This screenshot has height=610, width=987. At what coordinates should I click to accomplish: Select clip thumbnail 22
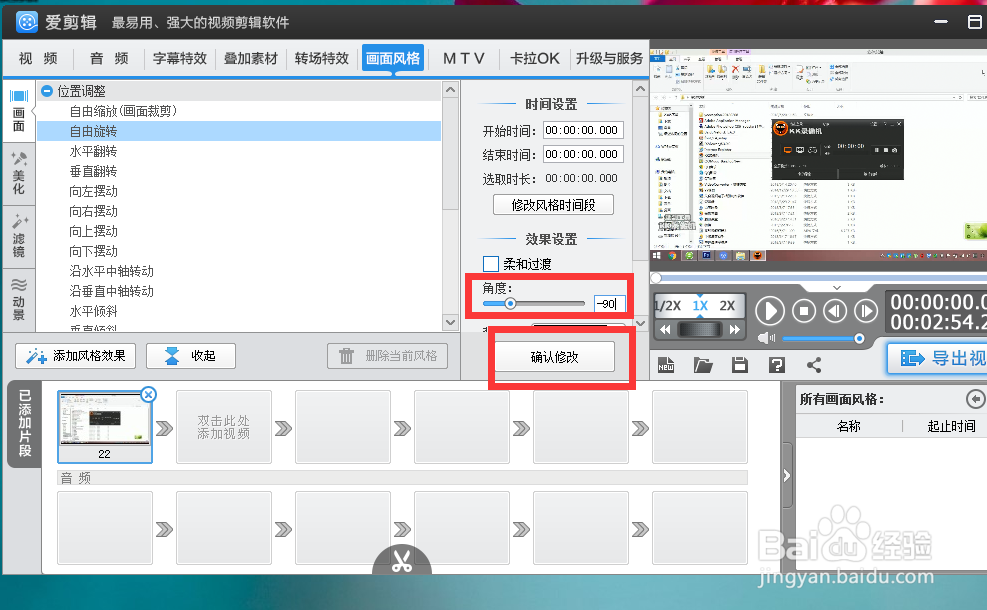coord(104,427)
